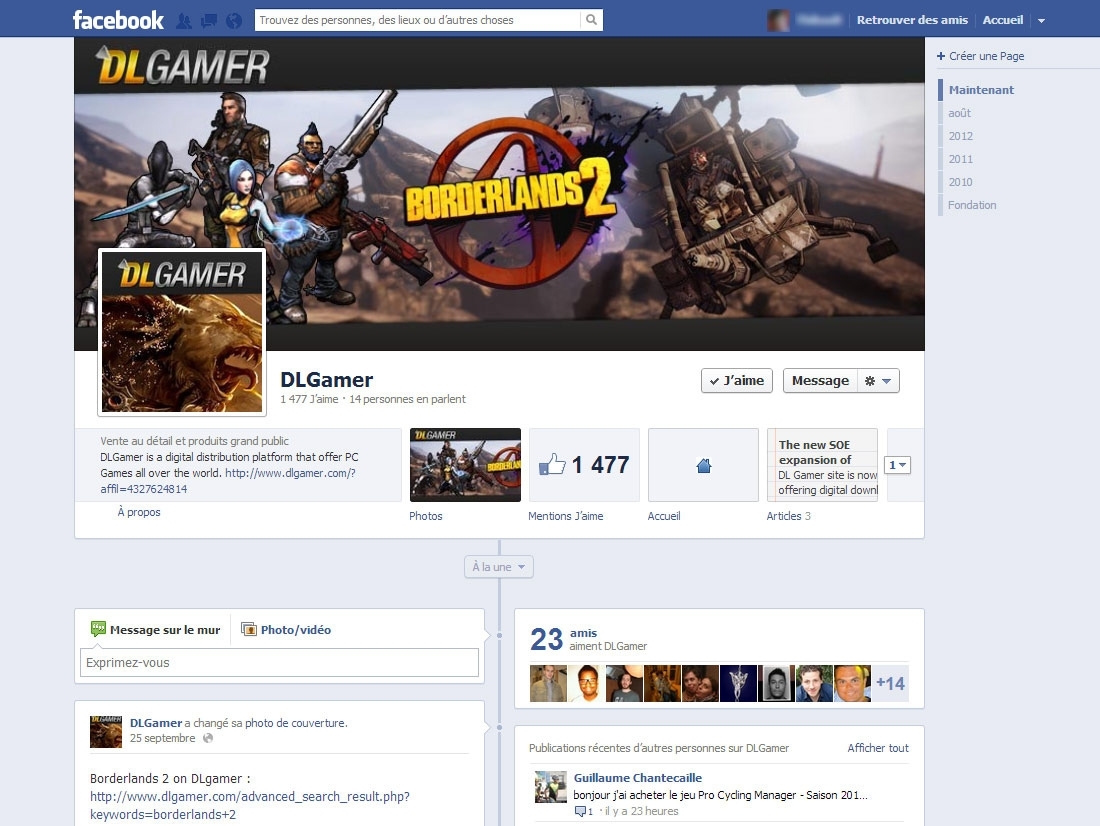Click the Mentions J'aime label
Screen dimensions: 1100x826
tap(565, 516)
